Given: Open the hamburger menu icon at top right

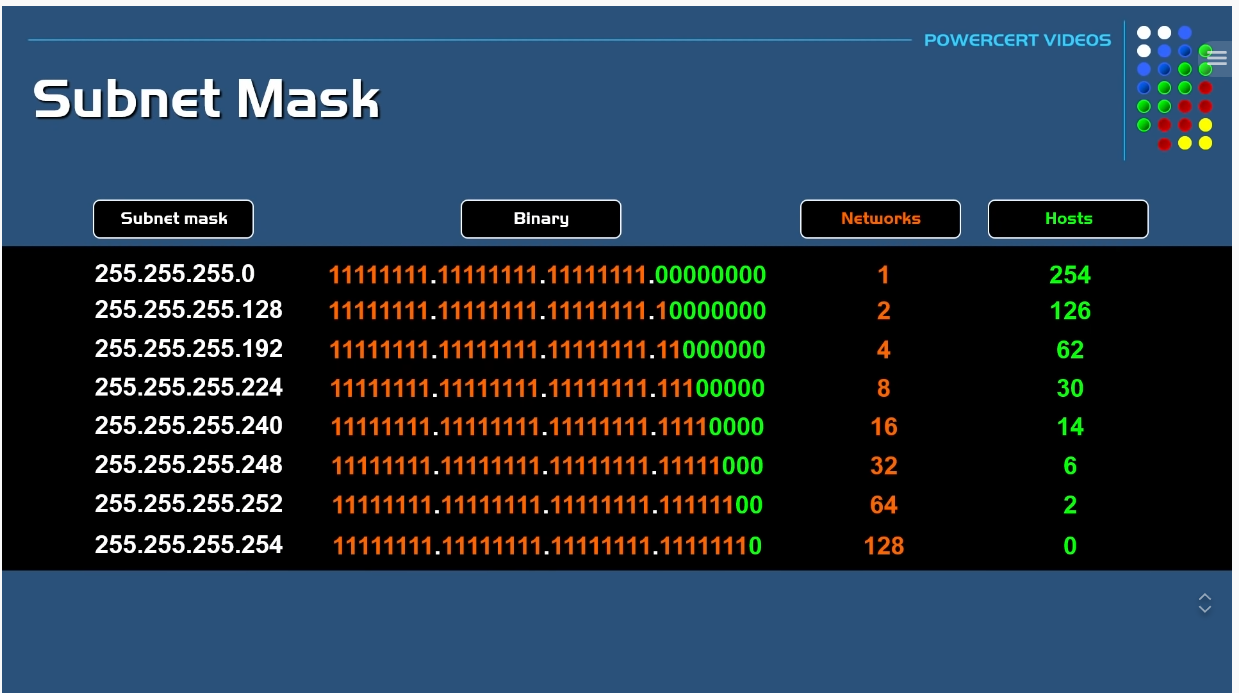Looking at the screenshot, I should pyautogui.click(x=1216, y=58).
